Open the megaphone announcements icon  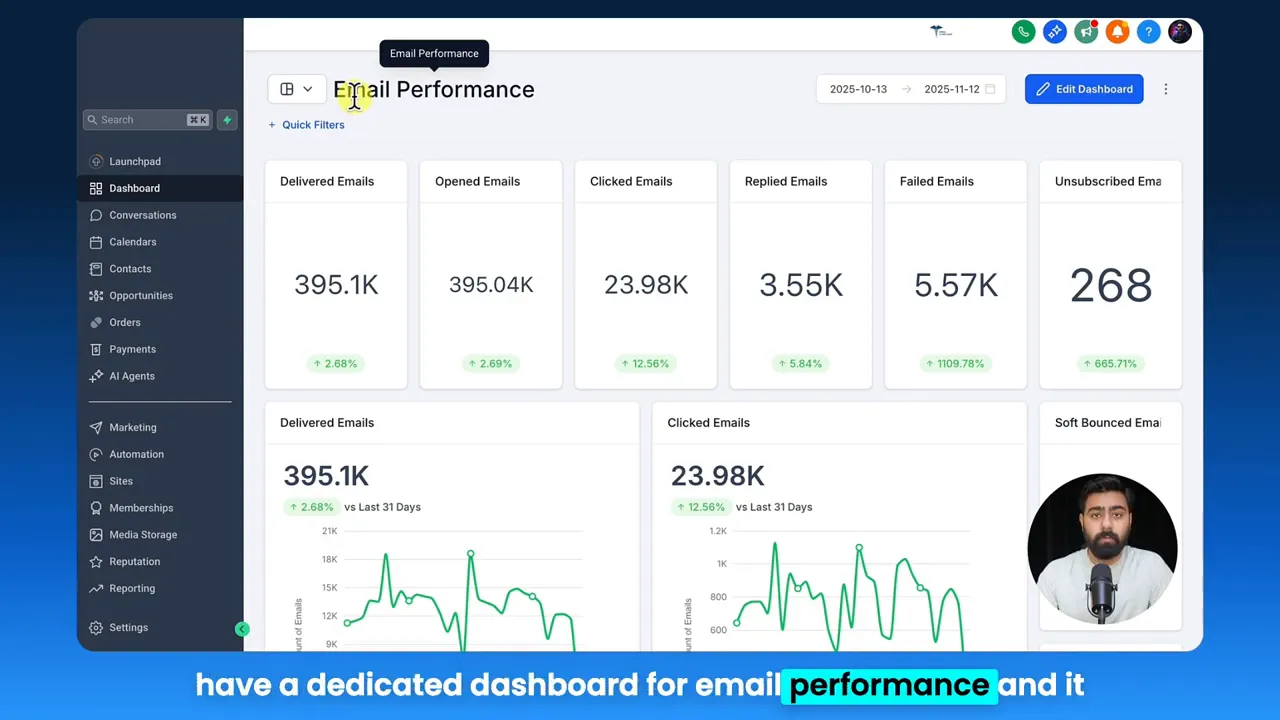coord(1086,31)
